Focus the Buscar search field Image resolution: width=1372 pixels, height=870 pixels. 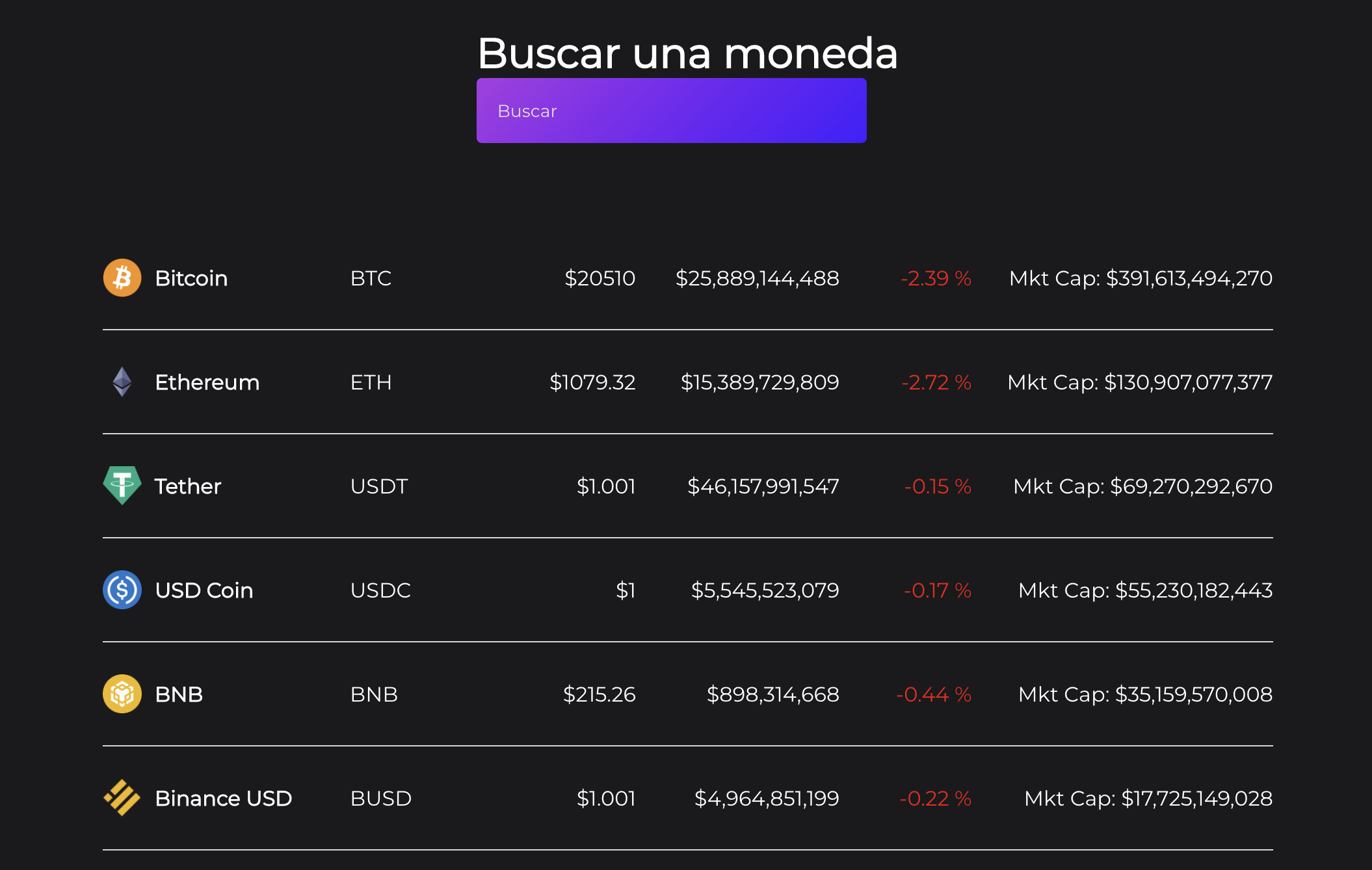(x=671, y=111)
